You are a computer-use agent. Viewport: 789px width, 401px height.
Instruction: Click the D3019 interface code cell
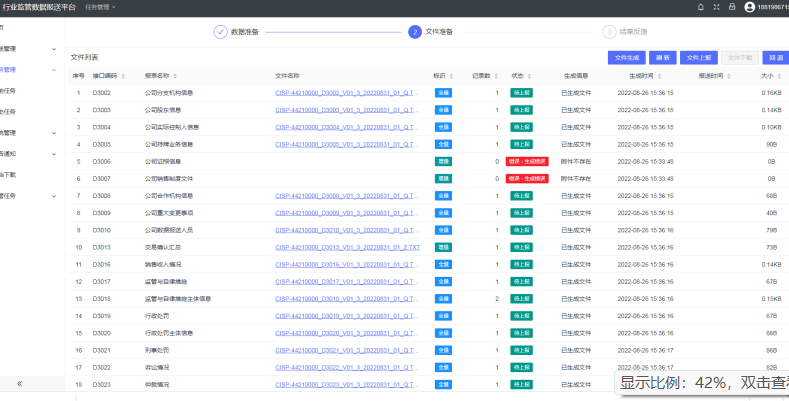(x=102, y=316)
